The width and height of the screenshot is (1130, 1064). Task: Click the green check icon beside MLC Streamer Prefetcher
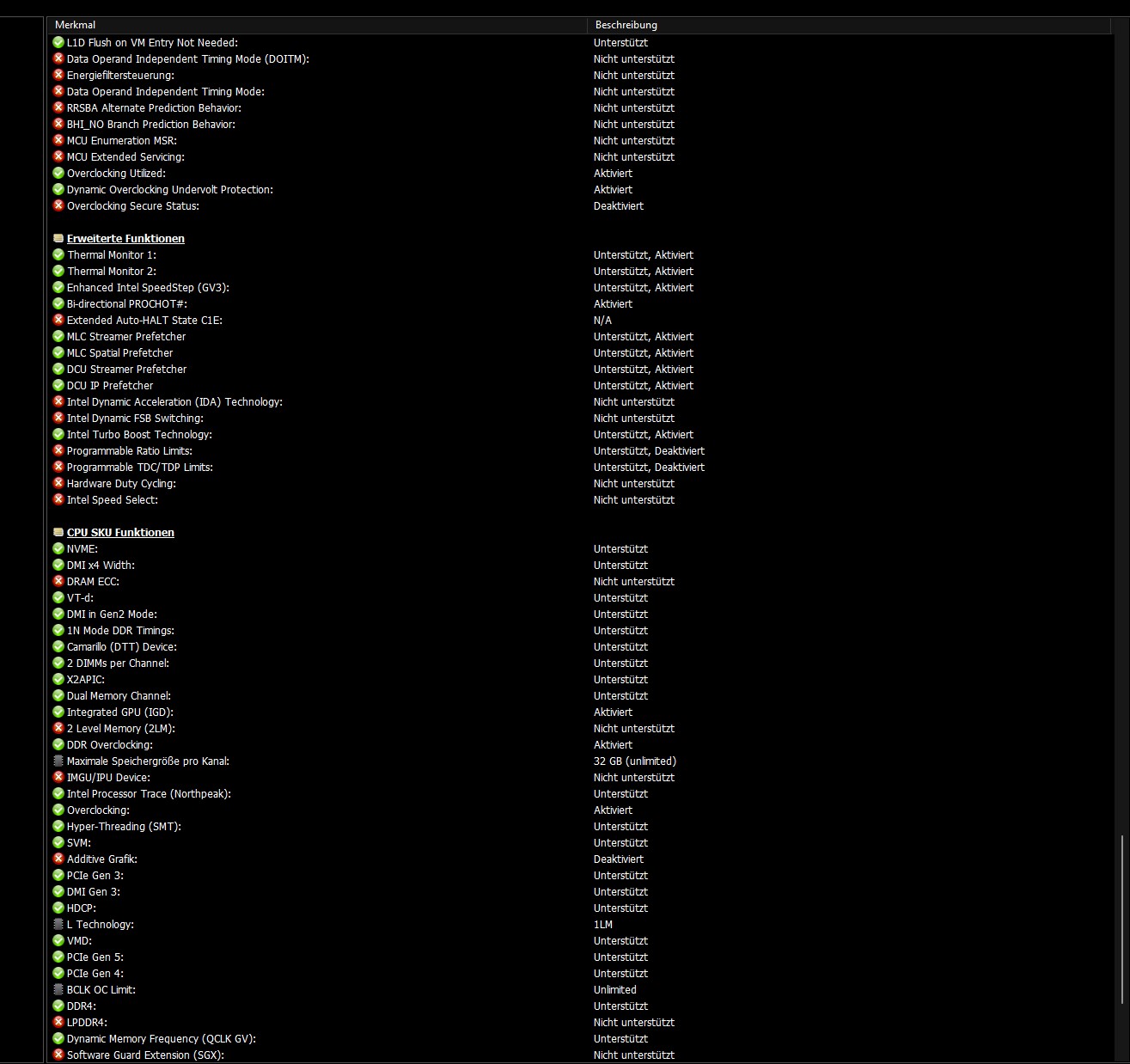pyautogui.click(x=58, y=337)
